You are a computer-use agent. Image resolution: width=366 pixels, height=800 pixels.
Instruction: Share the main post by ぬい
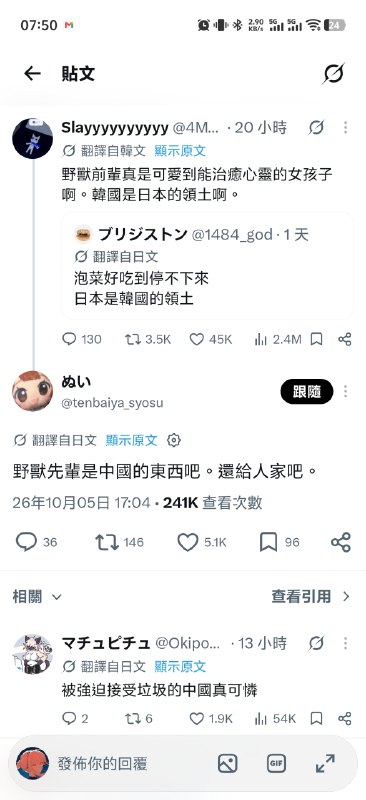click(341, 542)
